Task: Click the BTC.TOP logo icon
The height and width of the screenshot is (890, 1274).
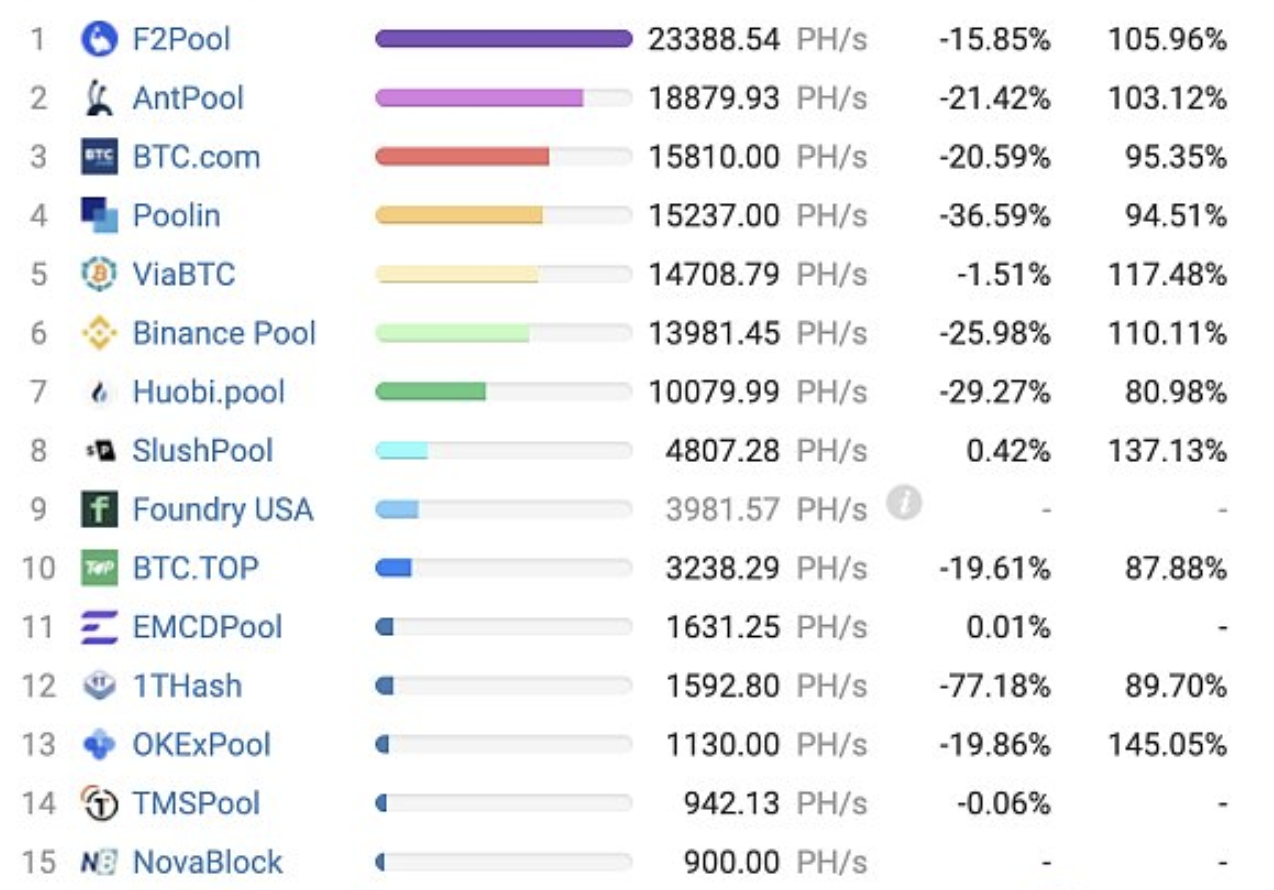Action: pos(99,568)
